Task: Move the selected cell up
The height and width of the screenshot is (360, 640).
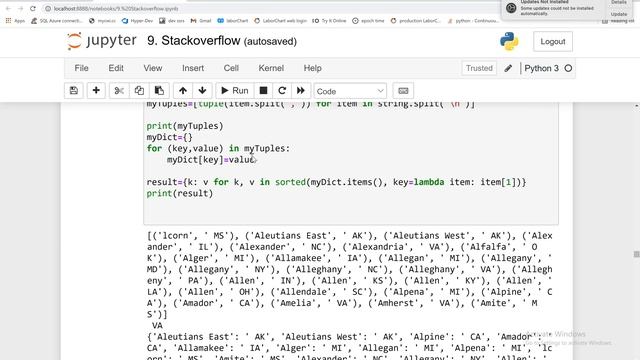Action: tap(183, 91)
